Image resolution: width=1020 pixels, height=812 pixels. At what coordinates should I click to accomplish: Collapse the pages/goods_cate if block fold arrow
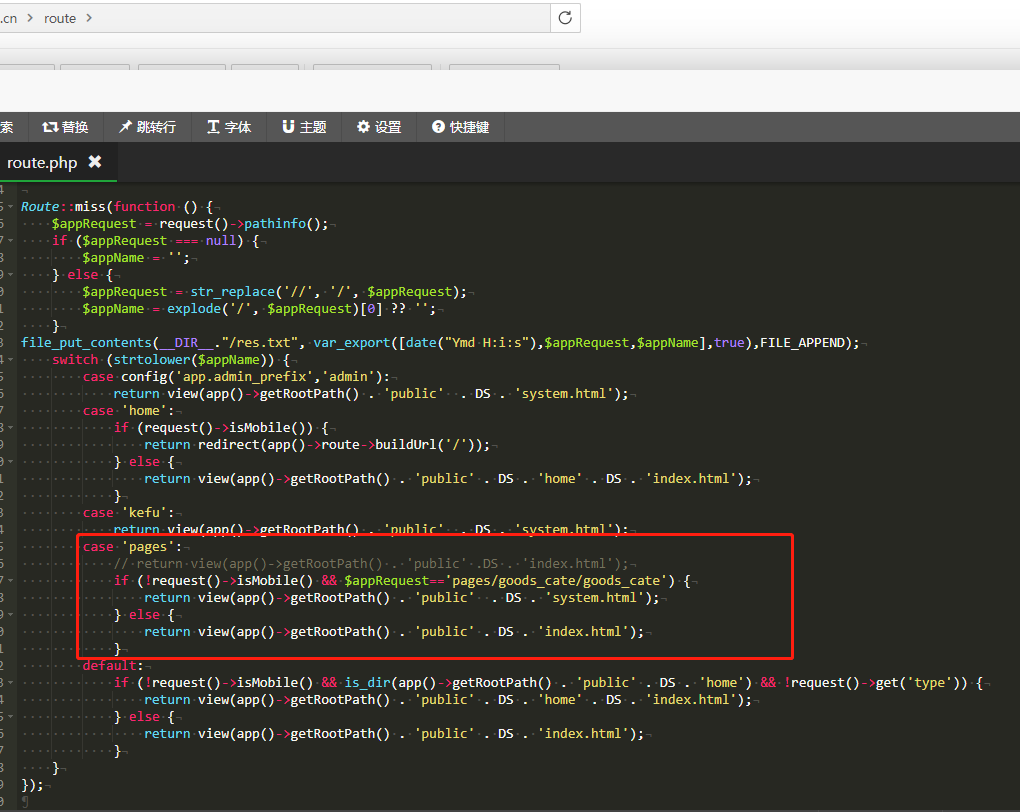click(x=10, y=580)
